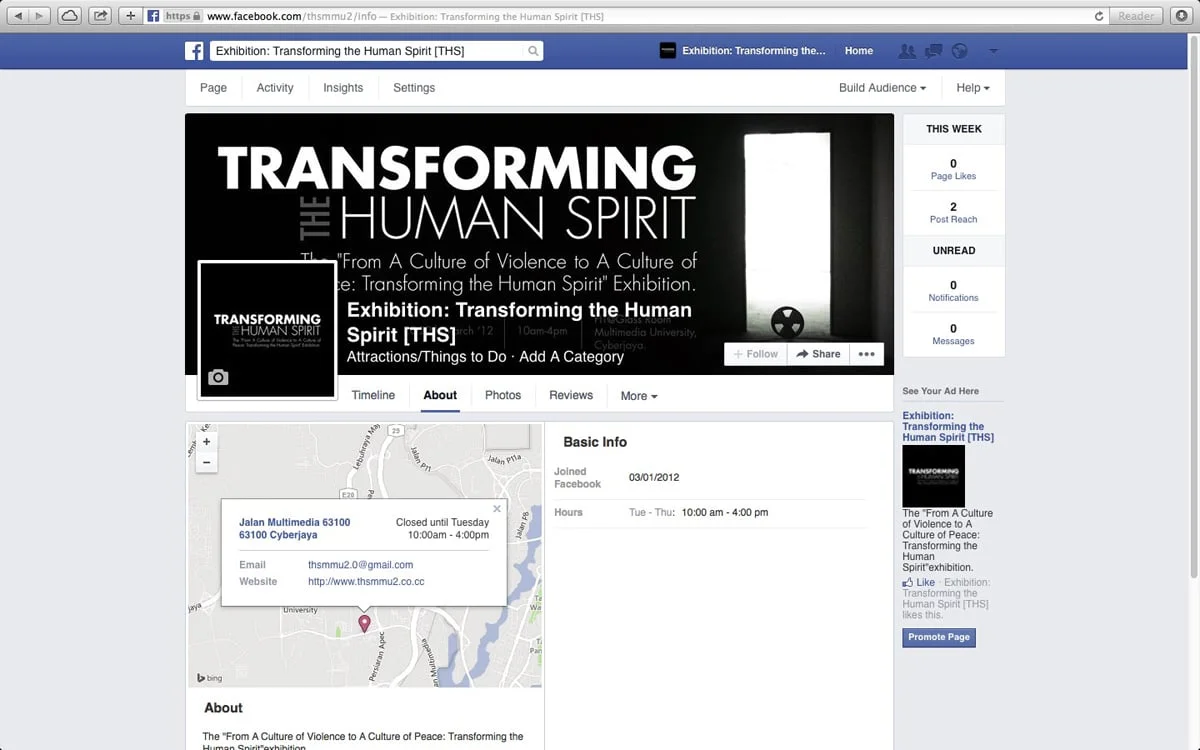Screen dimensions: 1200x750
Task: Click the Post Reach stat
Action: (x=953, y=212)
